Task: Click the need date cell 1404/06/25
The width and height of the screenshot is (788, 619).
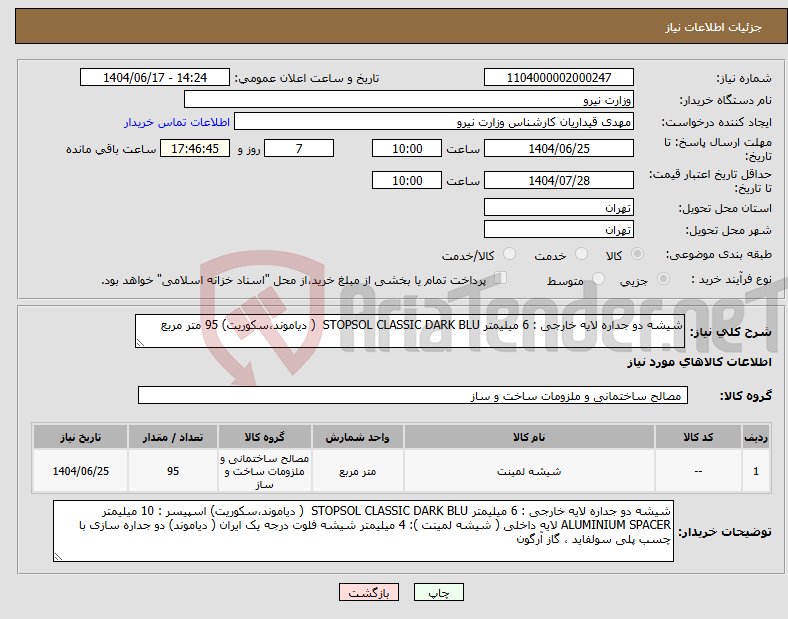Action: tap(80, 471)
